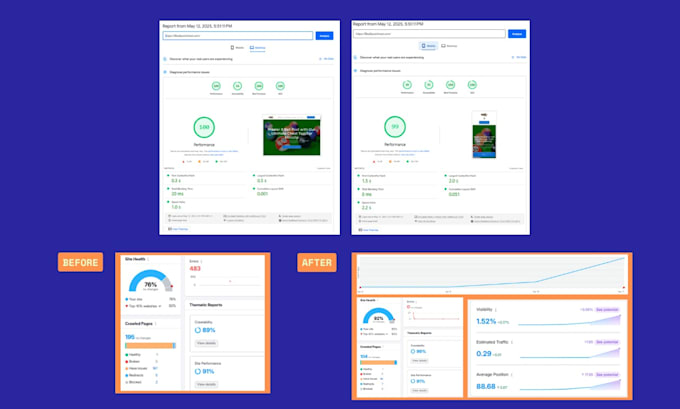Click the Estimated Traffic info icon
The width and height of the screenshot is (680, 409).
pyautogui.click(x=512, y=342)
